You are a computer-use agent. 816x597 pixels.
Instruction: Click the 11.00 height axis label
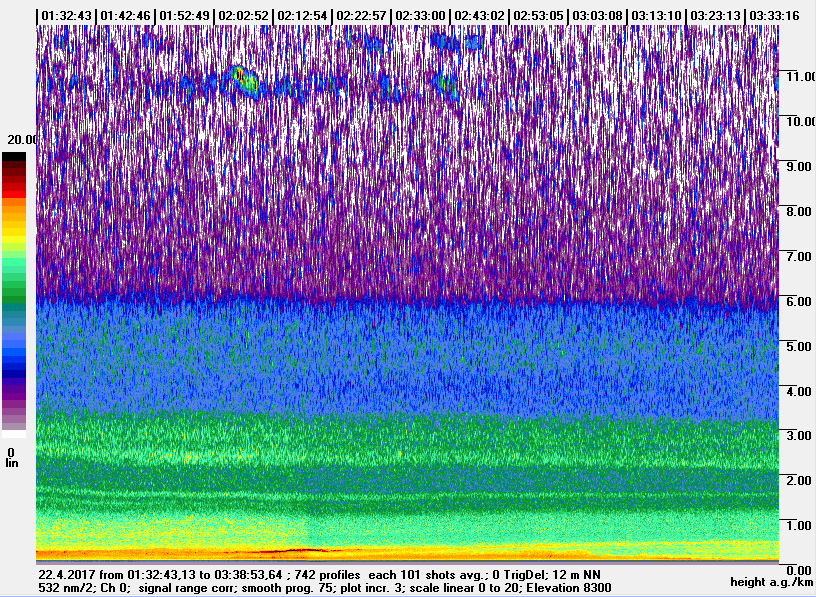(801, 77)
